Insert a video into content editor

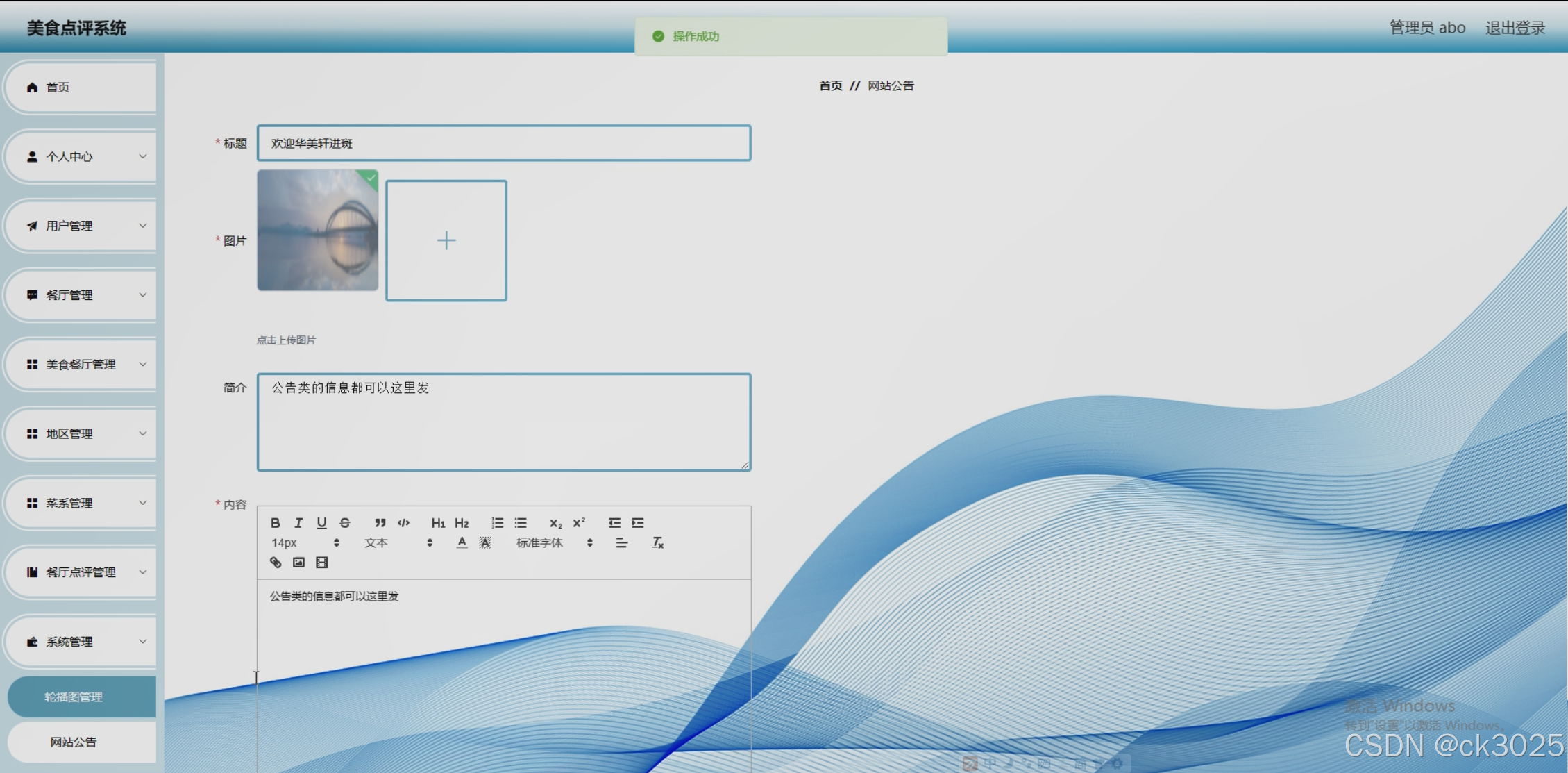click(x=321, y=563)
